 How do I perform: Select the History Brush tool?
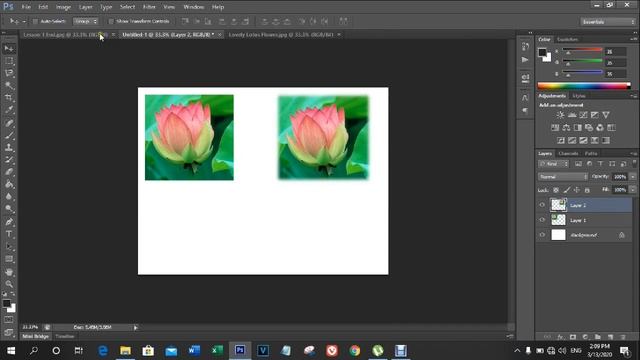9,160
